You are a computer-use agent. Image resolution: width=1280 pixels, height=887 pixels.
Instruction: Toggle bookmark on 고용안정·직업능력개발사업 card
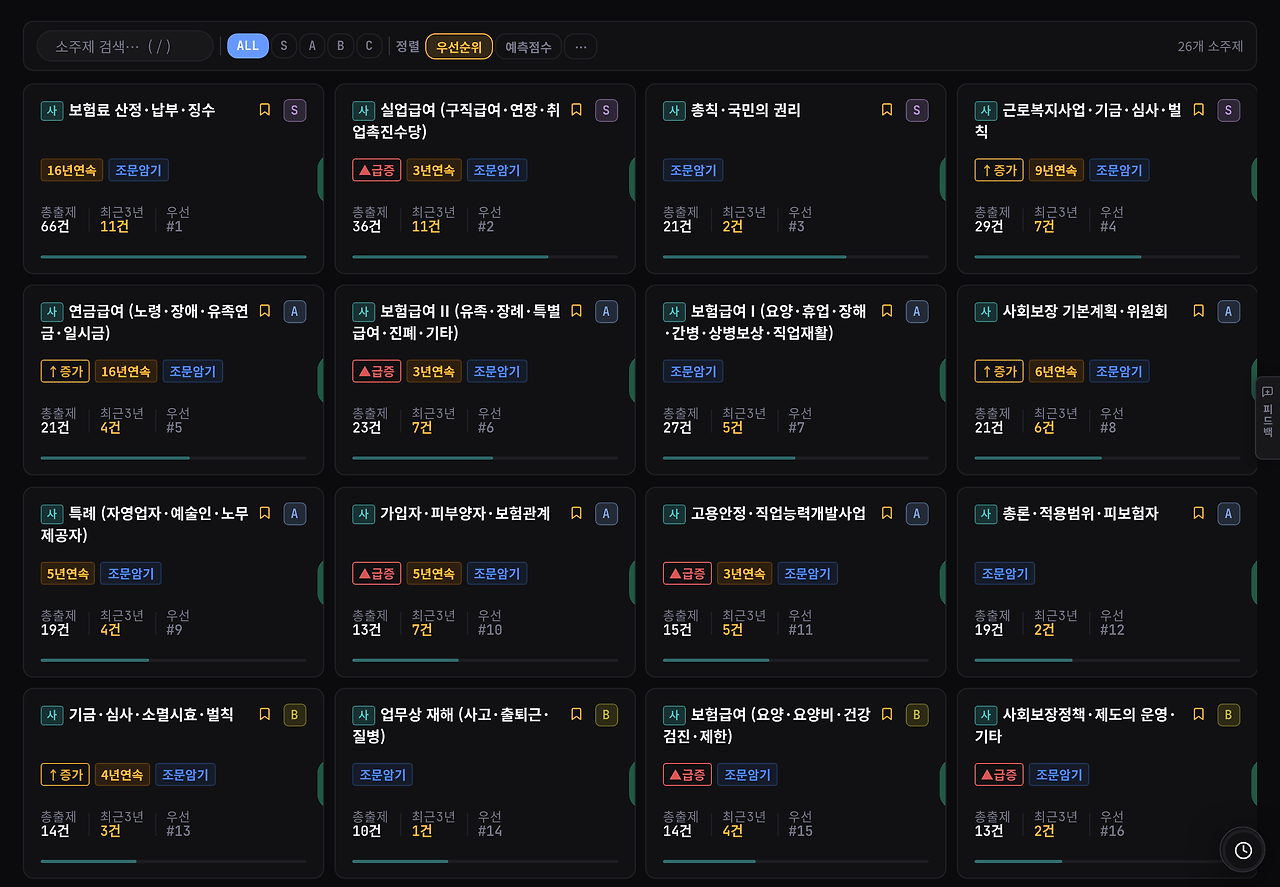(x=887, y=513)
